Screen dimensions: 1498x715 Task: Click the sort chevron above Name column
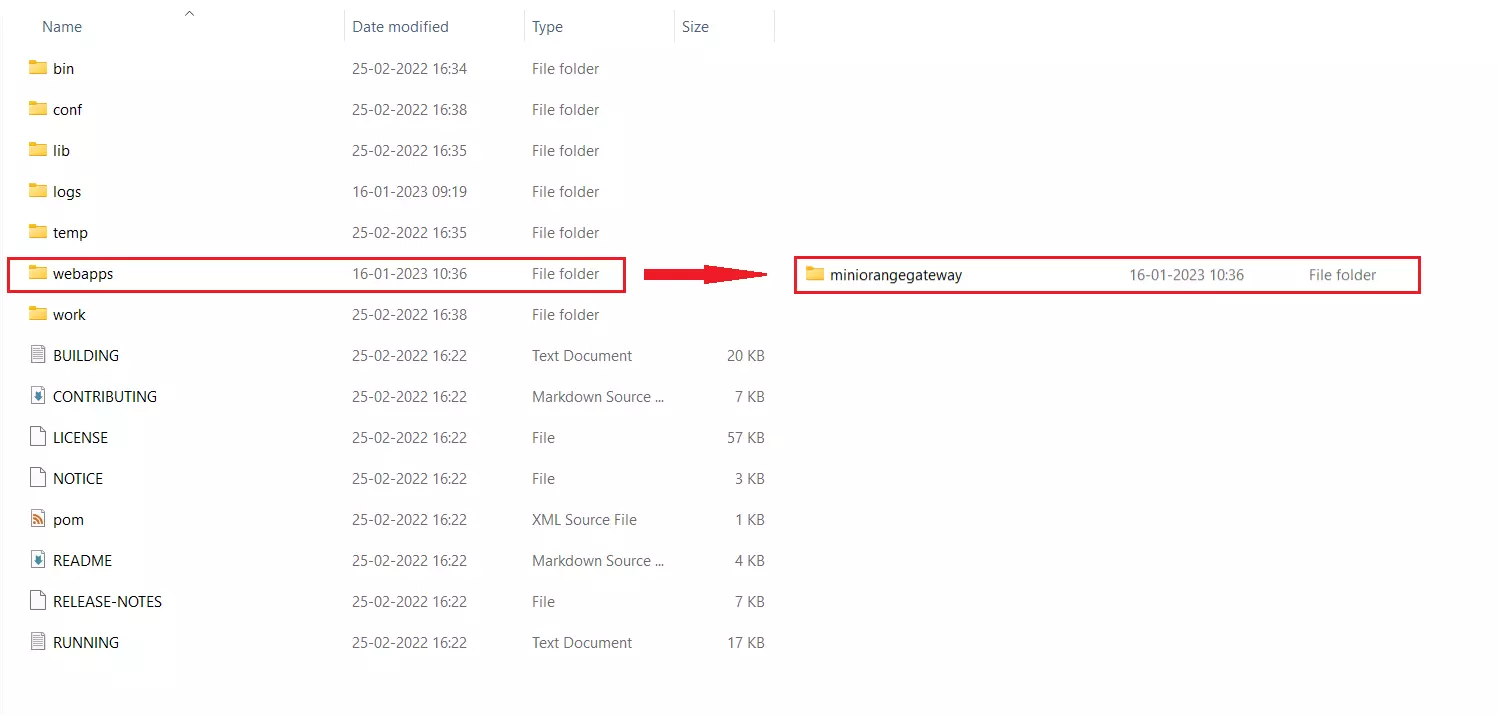point(189,13)
